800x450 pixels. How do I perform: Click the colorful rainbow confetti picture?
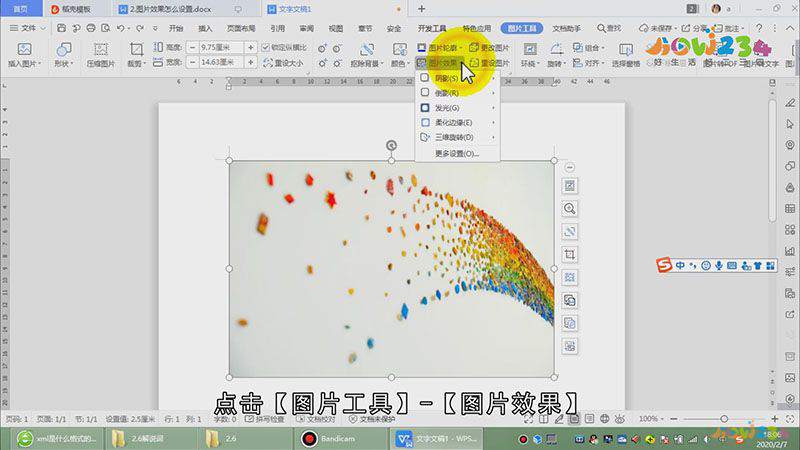[391, 269]
